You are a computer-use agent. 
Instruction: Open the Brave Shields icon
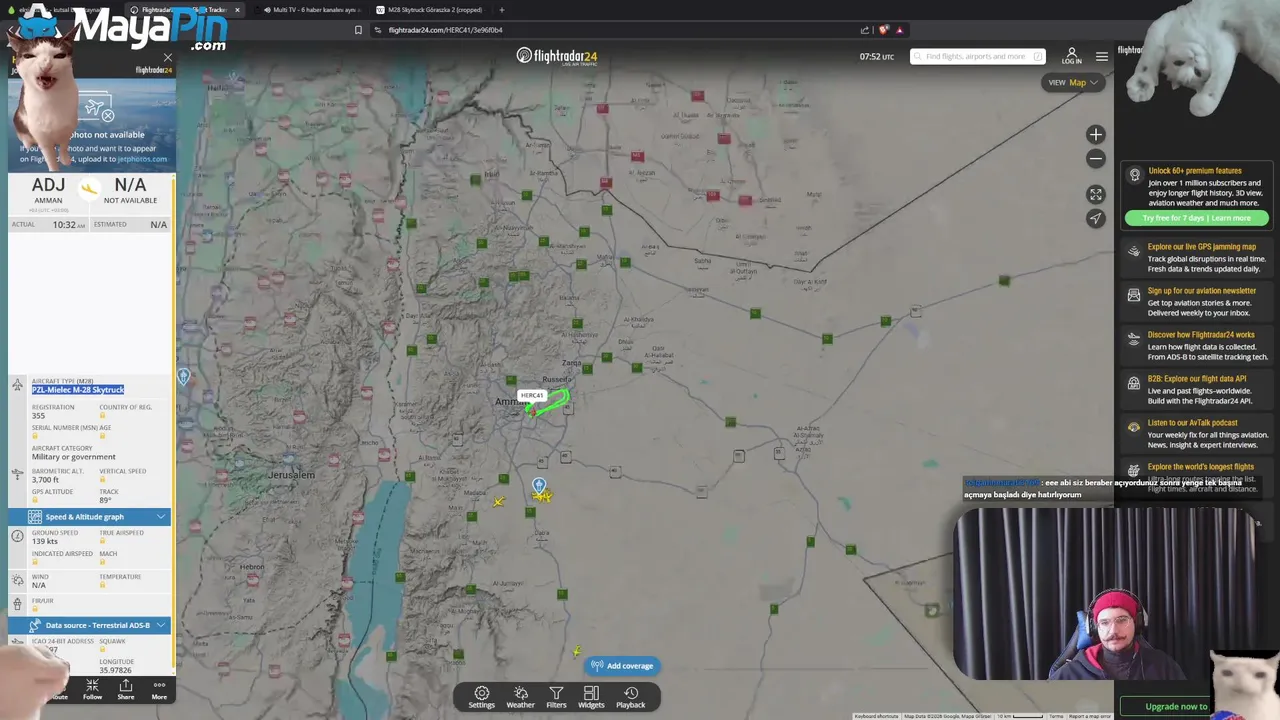pos(883,30)
